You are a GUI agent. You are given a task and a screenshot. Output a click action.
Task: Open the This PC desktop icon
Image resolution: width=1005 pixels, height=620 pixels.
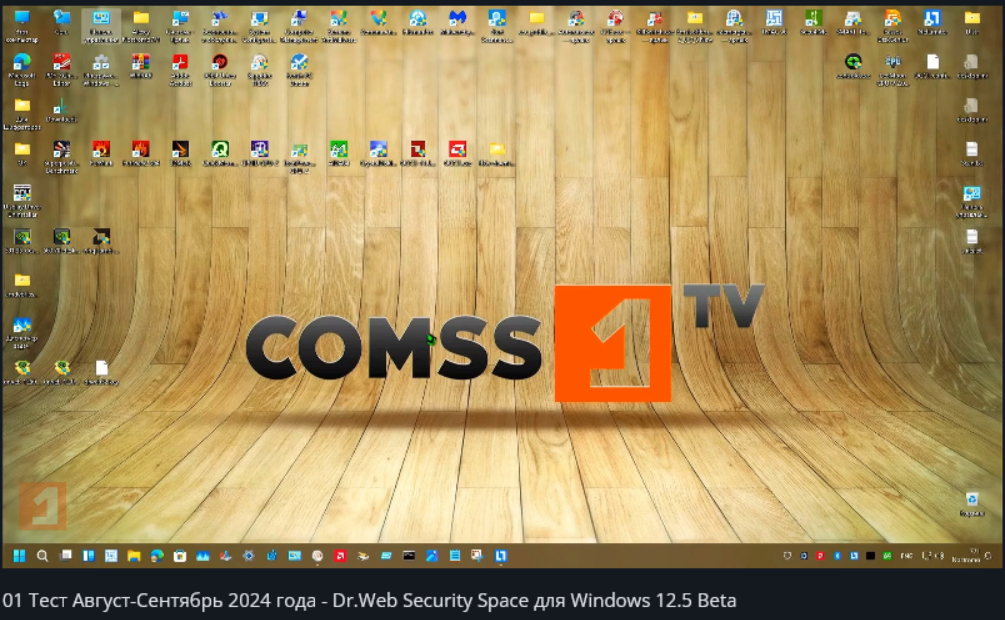pos(22,26)
